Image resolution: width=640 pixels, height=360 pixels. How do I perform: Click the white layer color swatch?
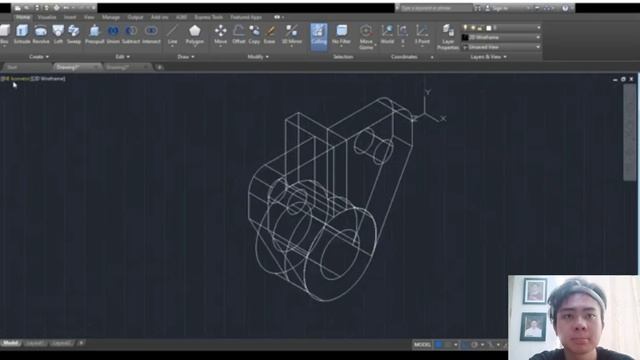(x=489, y=28)
